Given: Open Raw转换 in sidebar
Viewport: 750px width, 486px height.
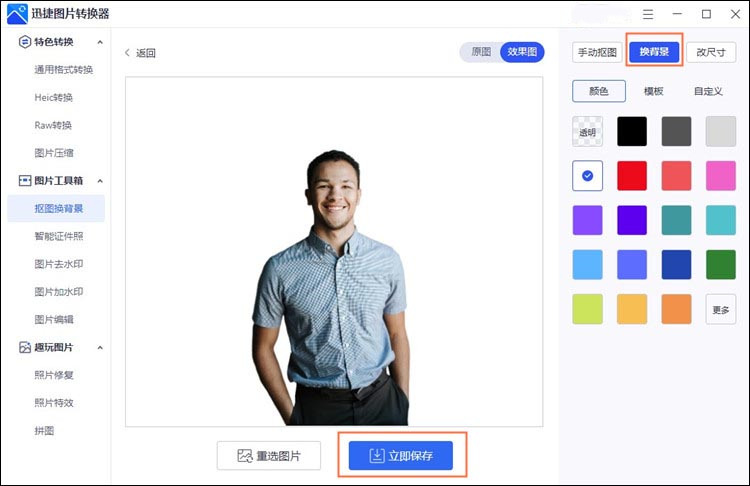Looking at the screenshot, I should point(53,125).
